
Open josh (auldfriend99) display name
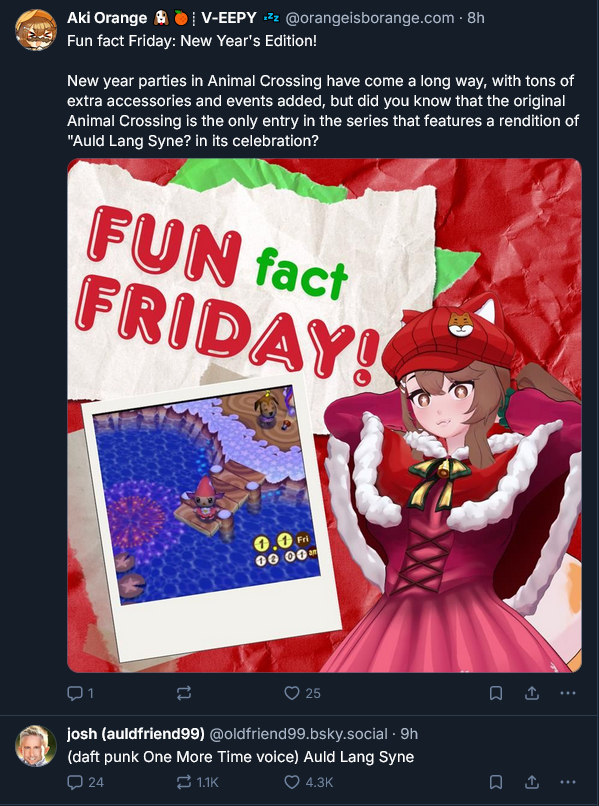click(x=136, y=734)
